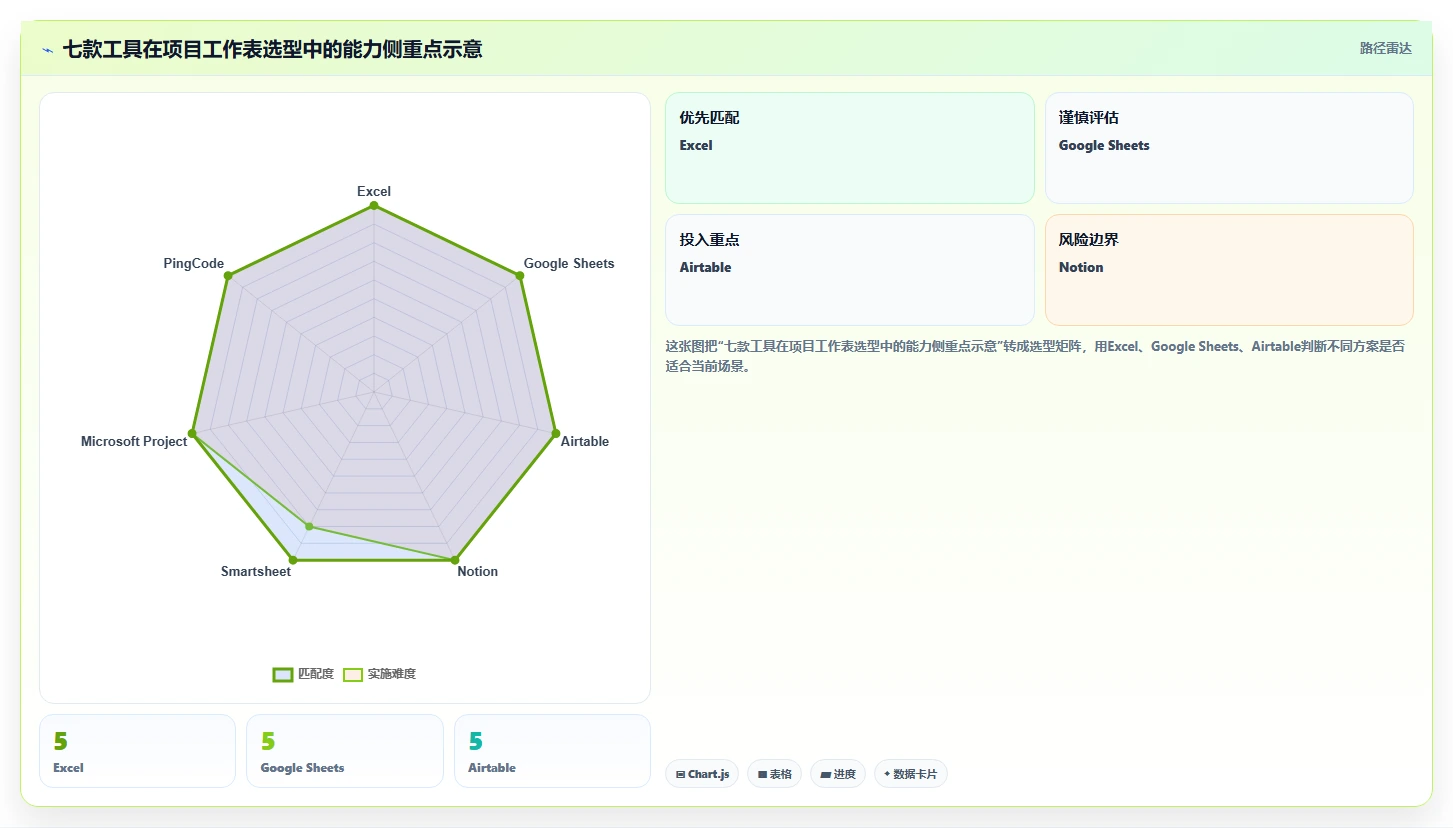Click the 匹配度 legend color box

[x=283, y=674]
